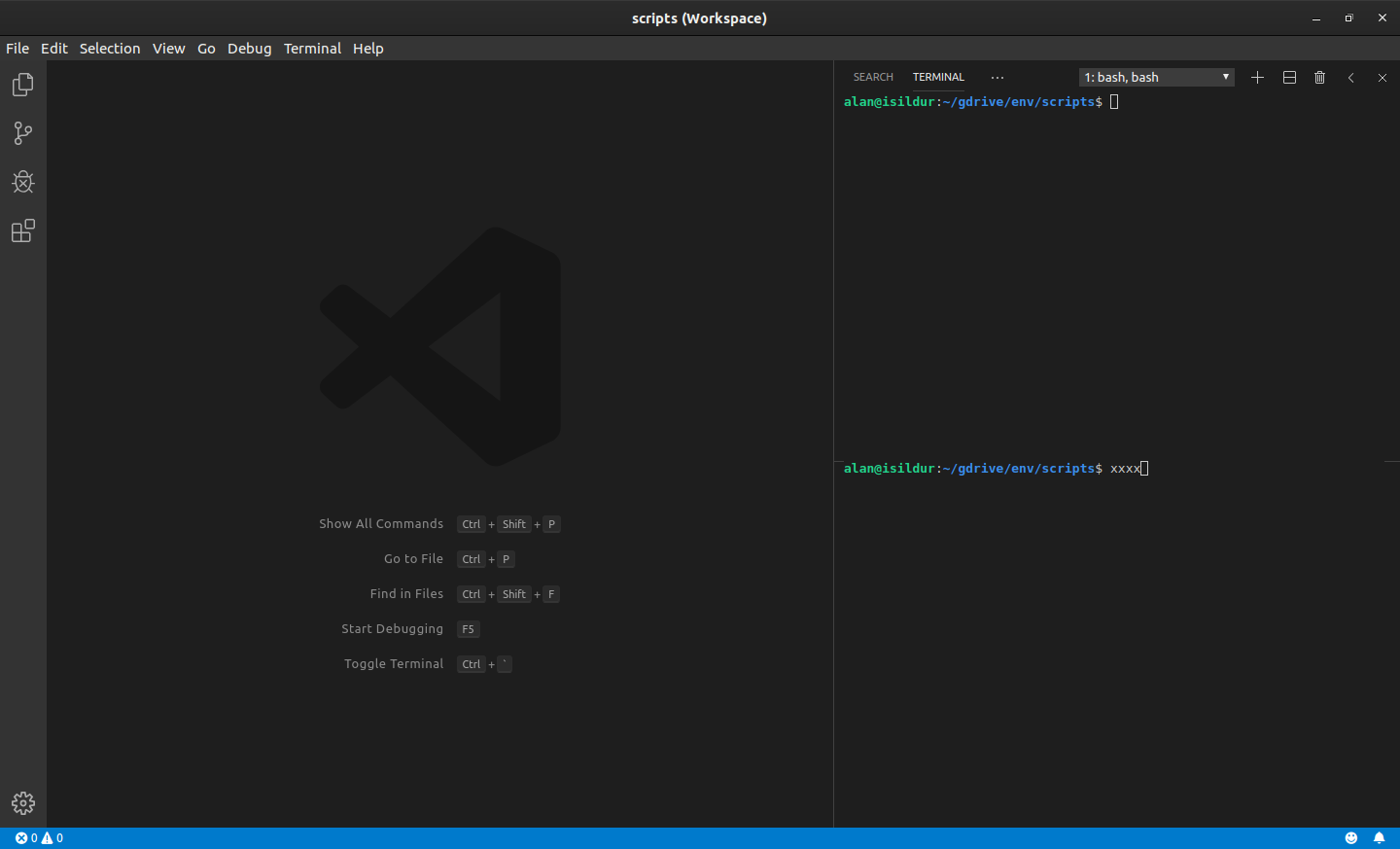Image resolution: width=1400 pixels, height=849 pixels.
Task: Open the additional views ellipsis menu
Action: tap(997, 77)
